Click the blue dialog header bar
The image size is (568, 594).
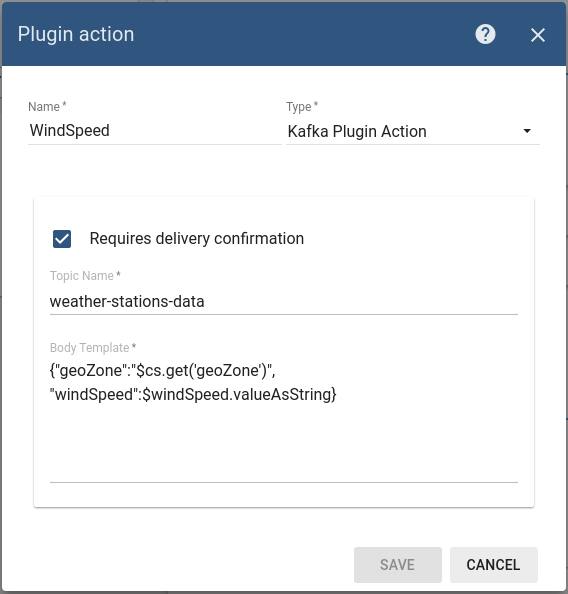point(283,34)
